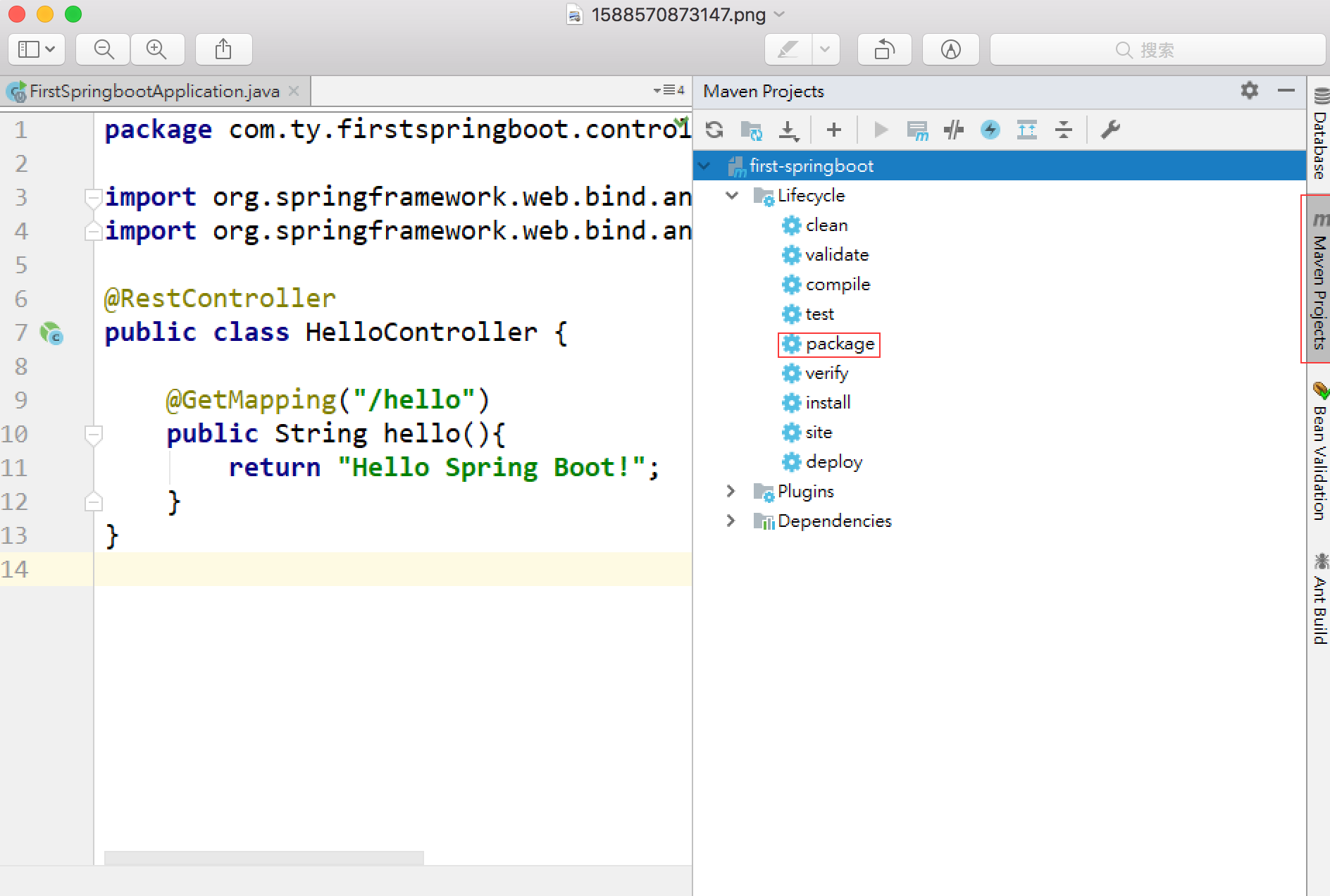Screen dimensions: 1330x896
Task: Click the horizontal scrollbar below the code
Action: click(263, 857)
